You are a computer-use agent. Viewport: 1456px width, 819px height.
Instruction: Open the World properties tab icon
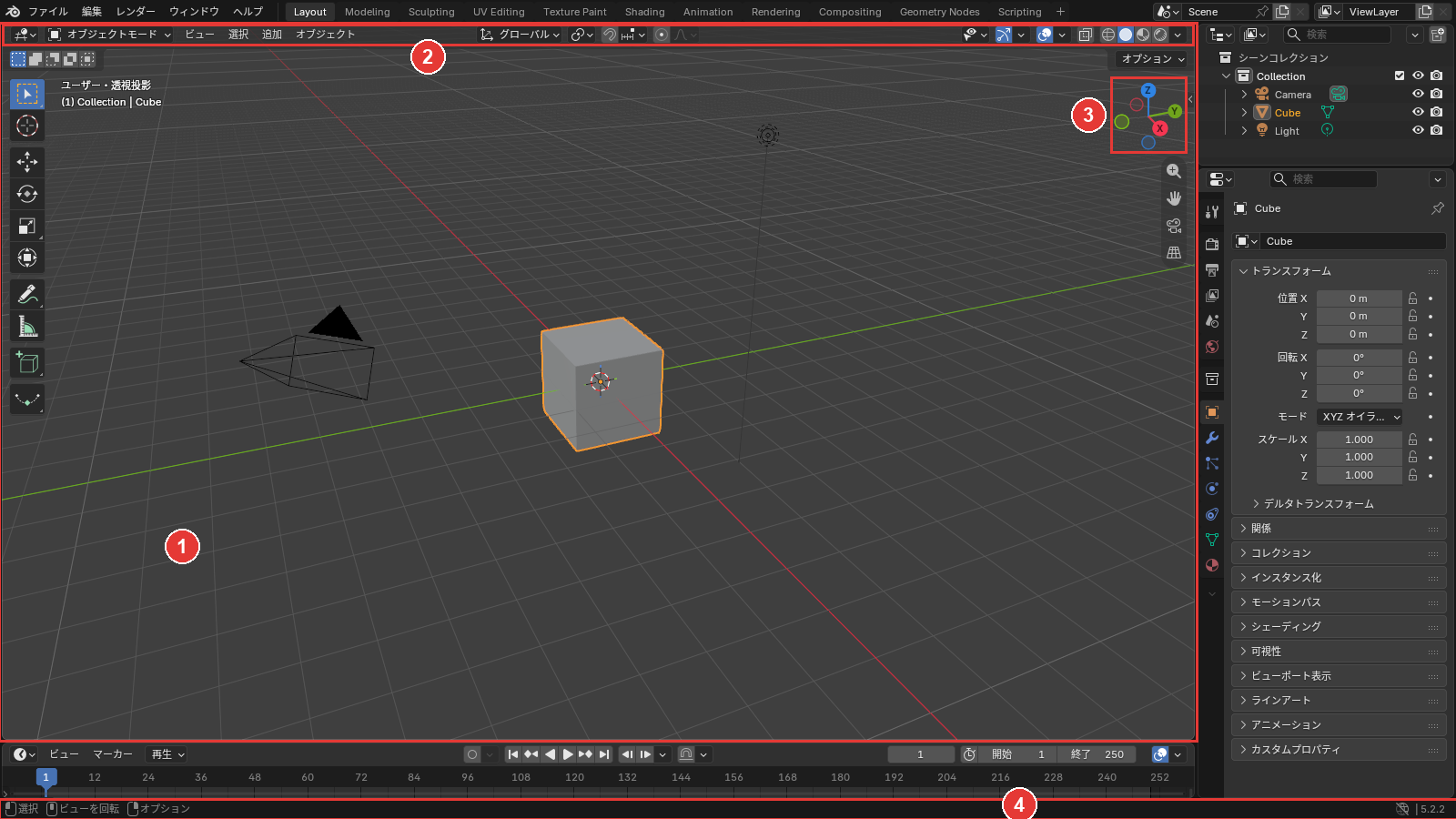(x=1212, y=347)
